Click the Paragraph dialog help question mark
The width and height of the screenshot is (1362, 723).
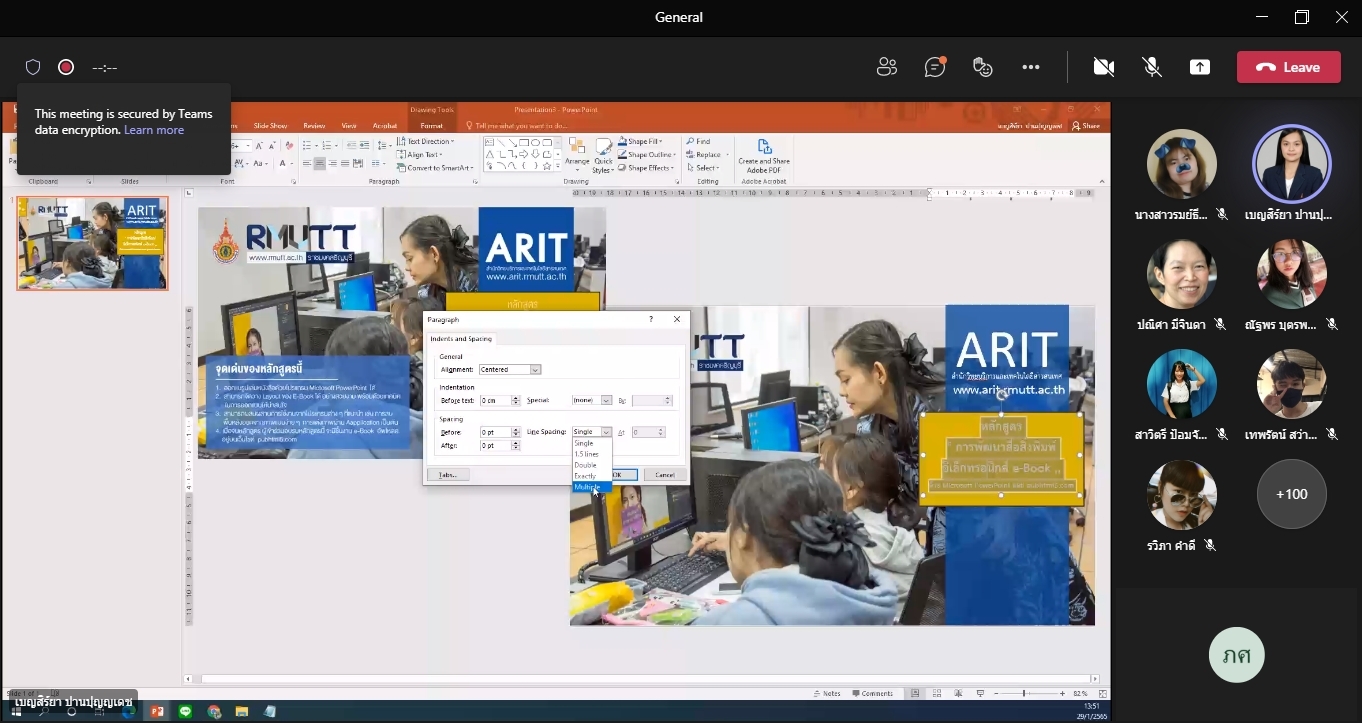[x=651, y=319]
